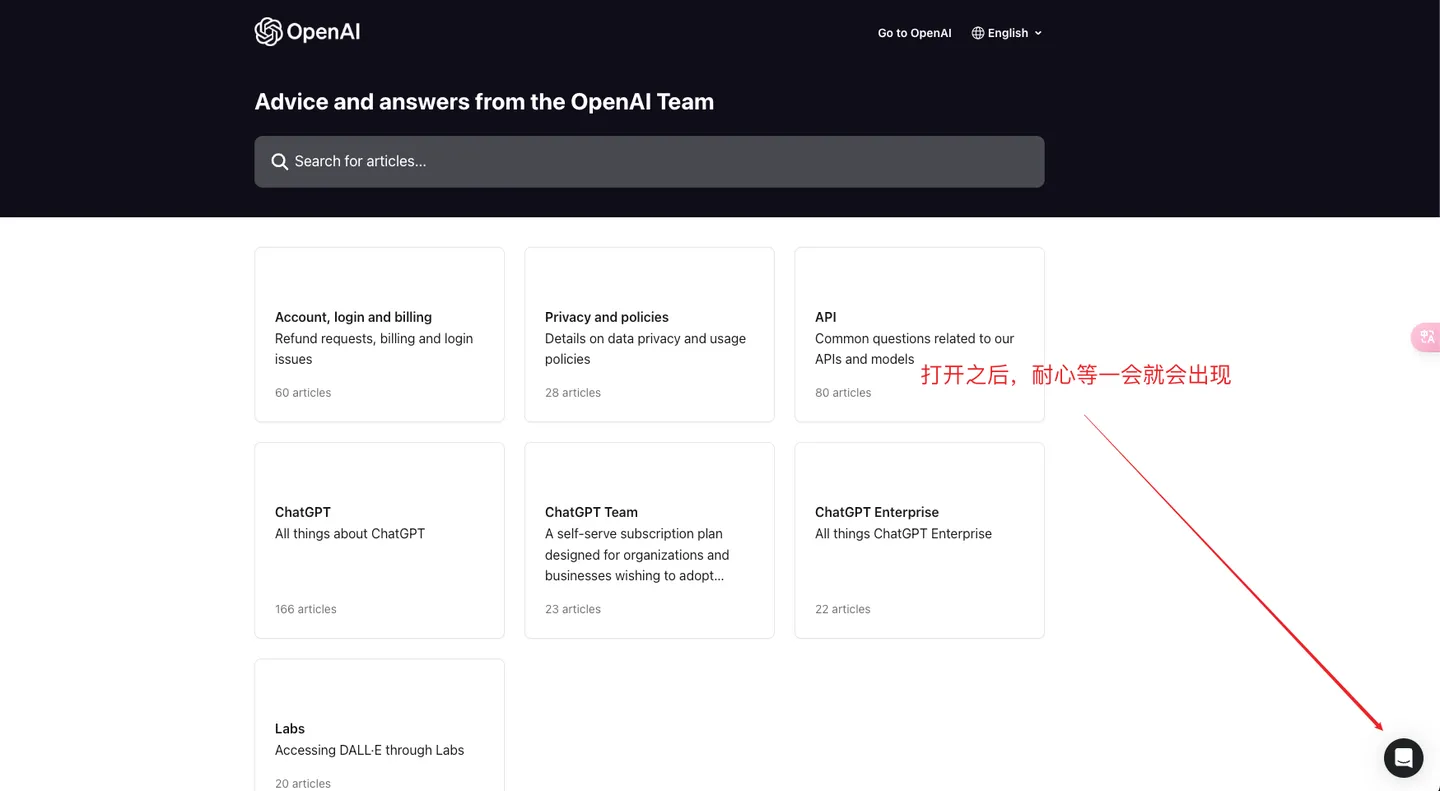
Task: Open the Privacy and policies collection
Action: tap(649, 334)
